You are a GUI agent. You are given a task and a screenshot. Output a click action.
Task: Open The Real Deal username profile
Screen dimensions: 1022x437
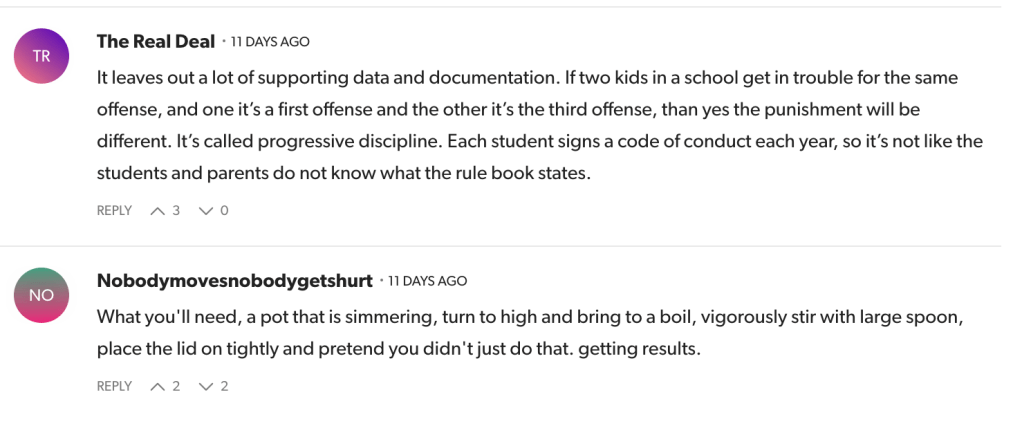155,41
